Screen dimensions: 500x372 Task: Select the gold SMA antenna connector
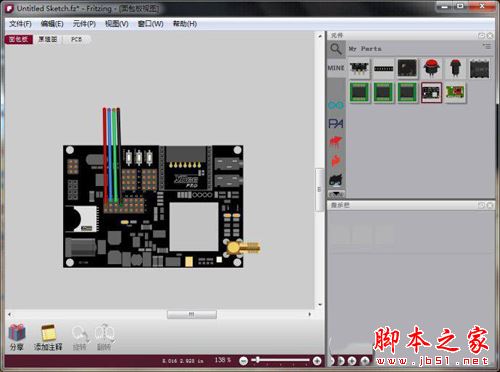point(243,248)
